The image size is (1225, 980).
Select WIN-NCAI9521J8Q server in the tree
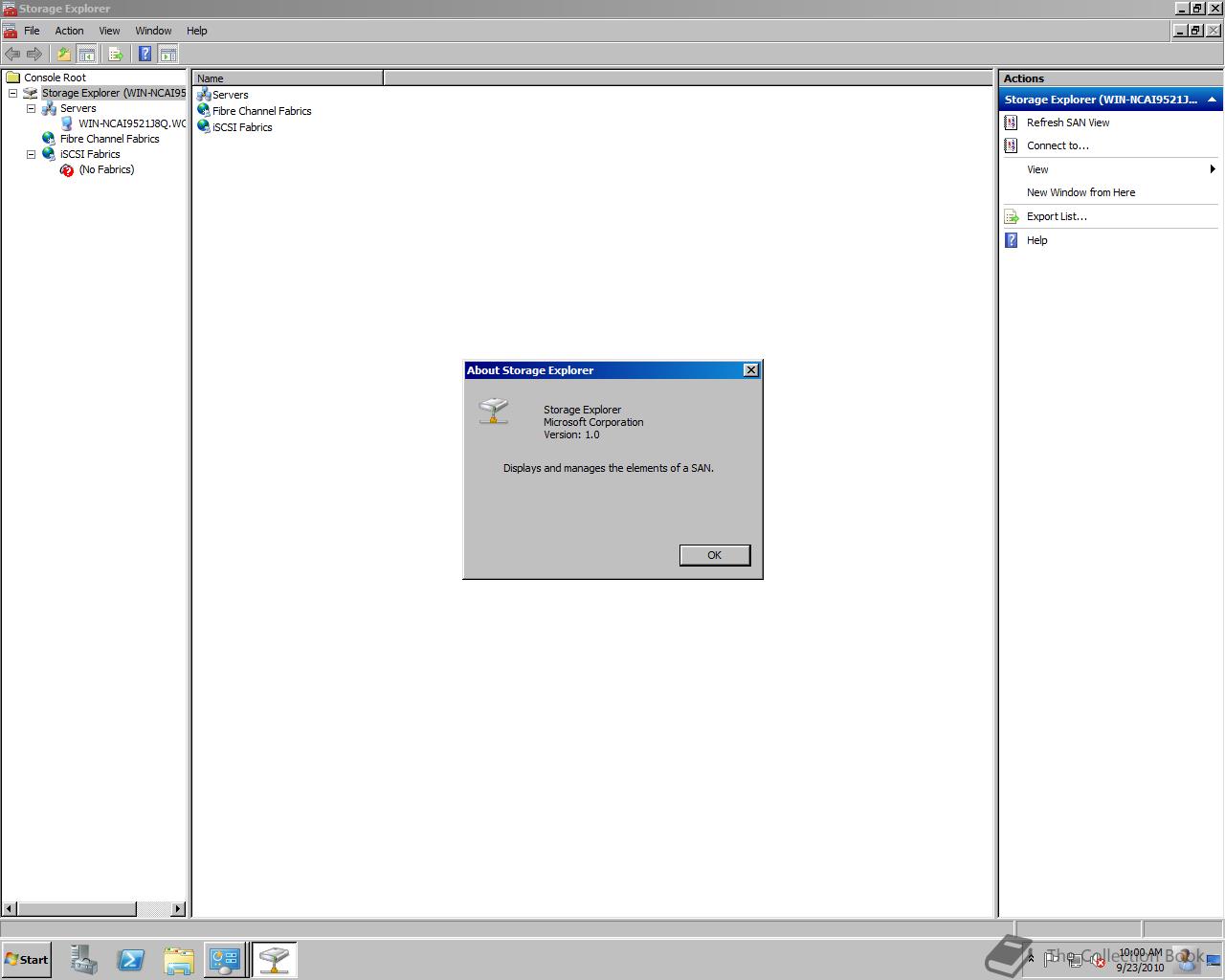tap(132, 123)
